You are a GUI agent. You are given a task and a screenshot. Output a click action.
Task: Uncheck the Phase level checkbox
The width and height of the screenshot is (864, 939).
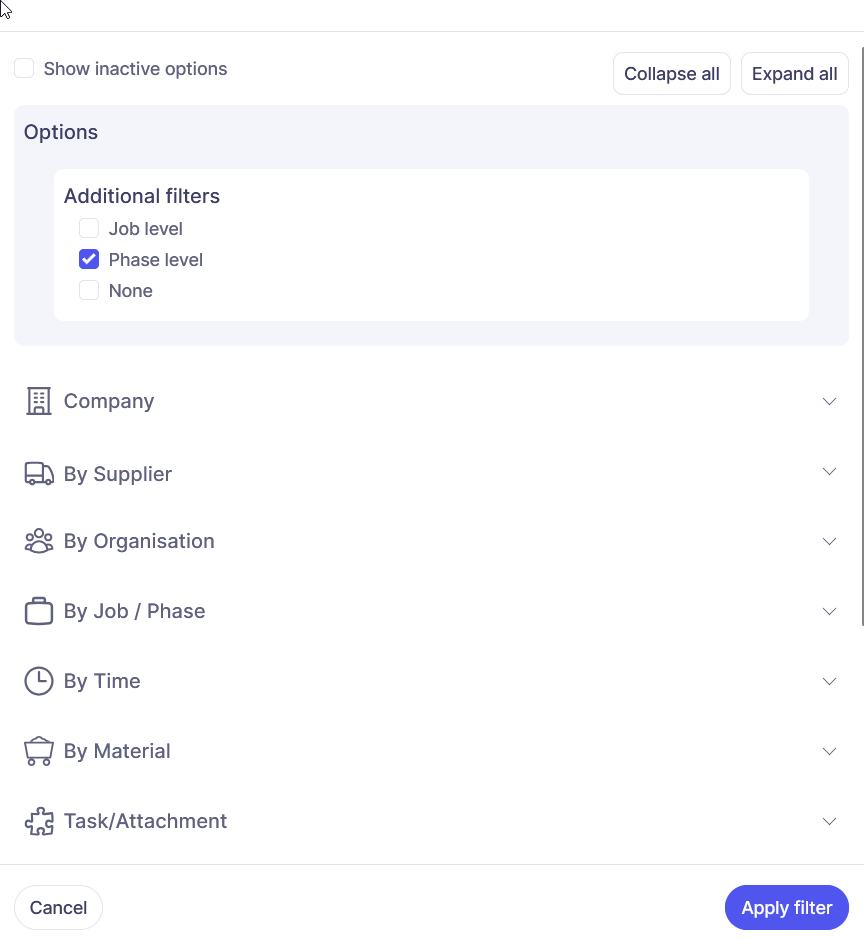pyautogui.click(x=89, y=259)
